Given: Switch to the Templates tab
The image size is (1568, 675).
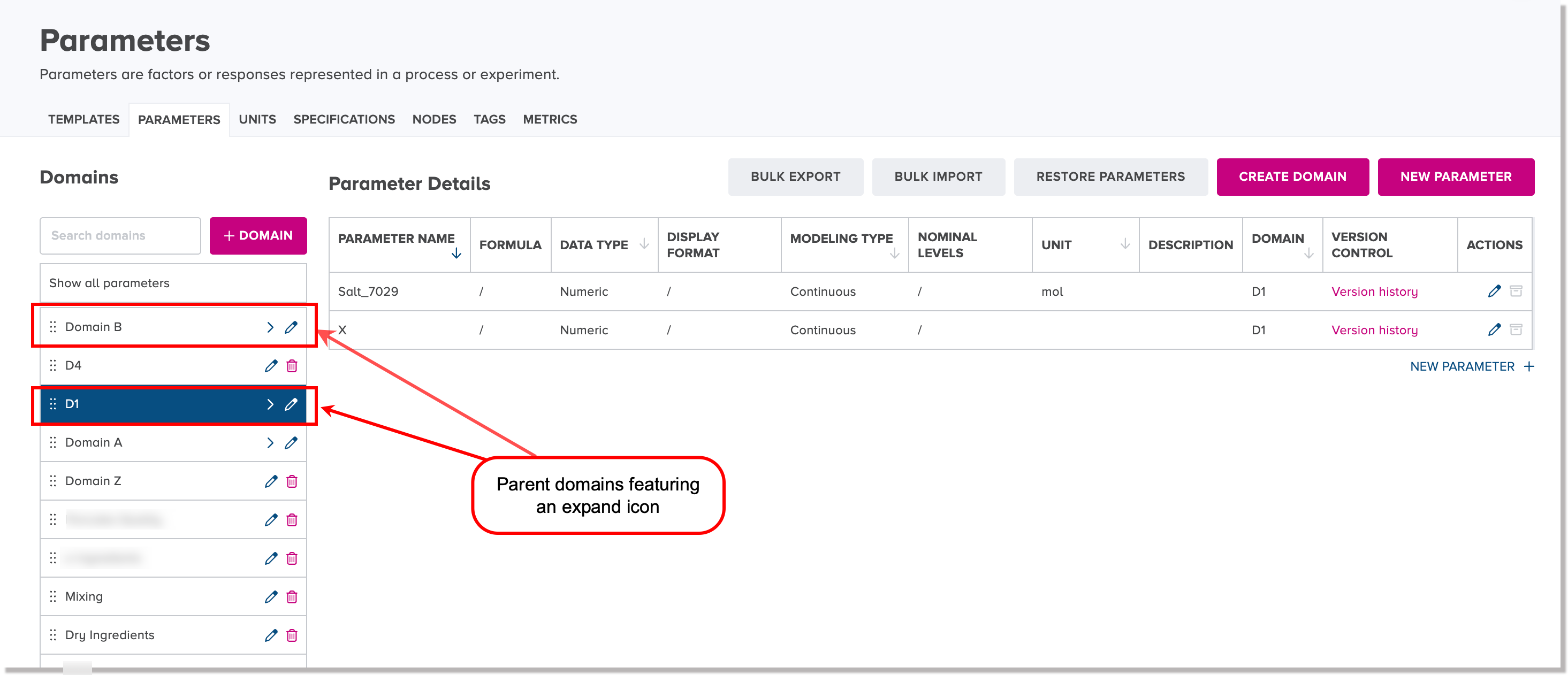Looking at the screenshot, I should click(x=84, y=119).
